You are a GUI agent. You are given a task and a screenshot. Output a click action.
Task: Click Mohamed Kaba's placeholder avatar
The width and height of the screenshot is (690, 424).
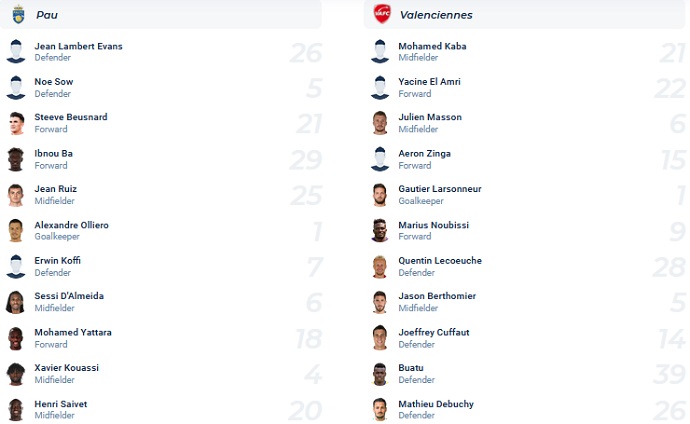coord(380,52)
